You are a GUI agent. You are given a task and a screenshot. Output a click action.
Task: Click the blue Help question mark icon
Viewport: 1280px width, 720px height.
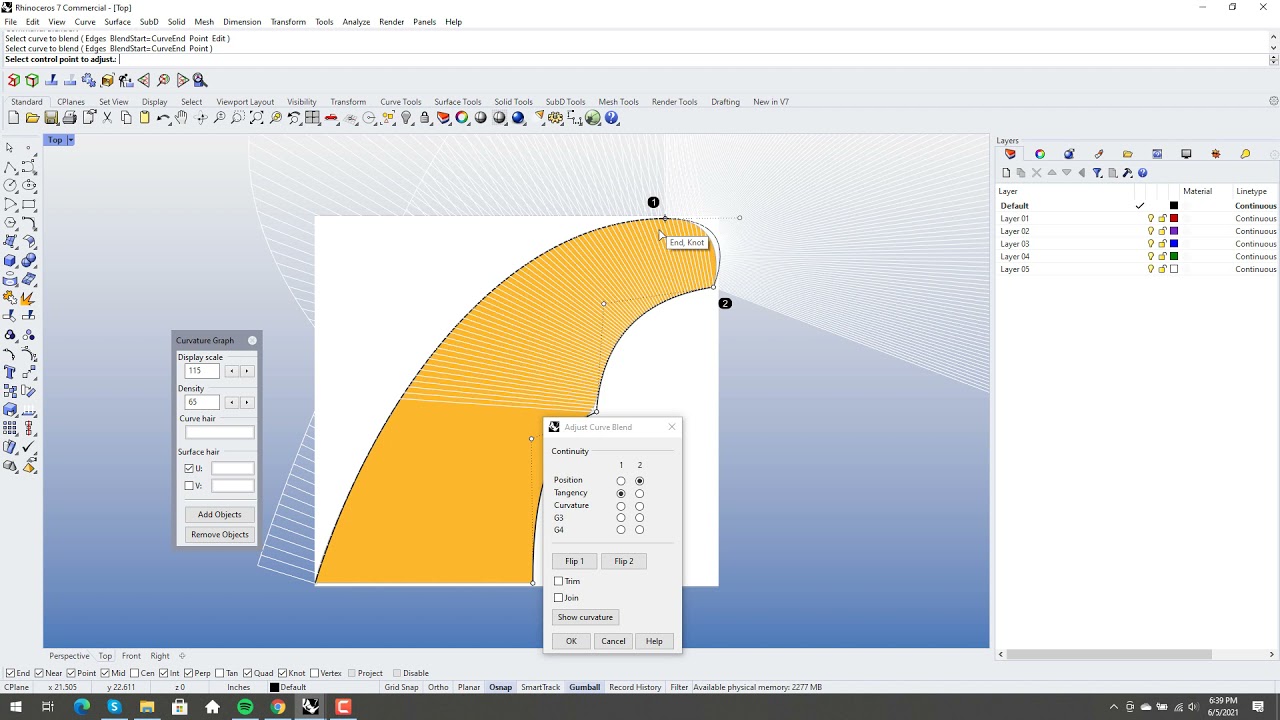(x=612, y=118)
